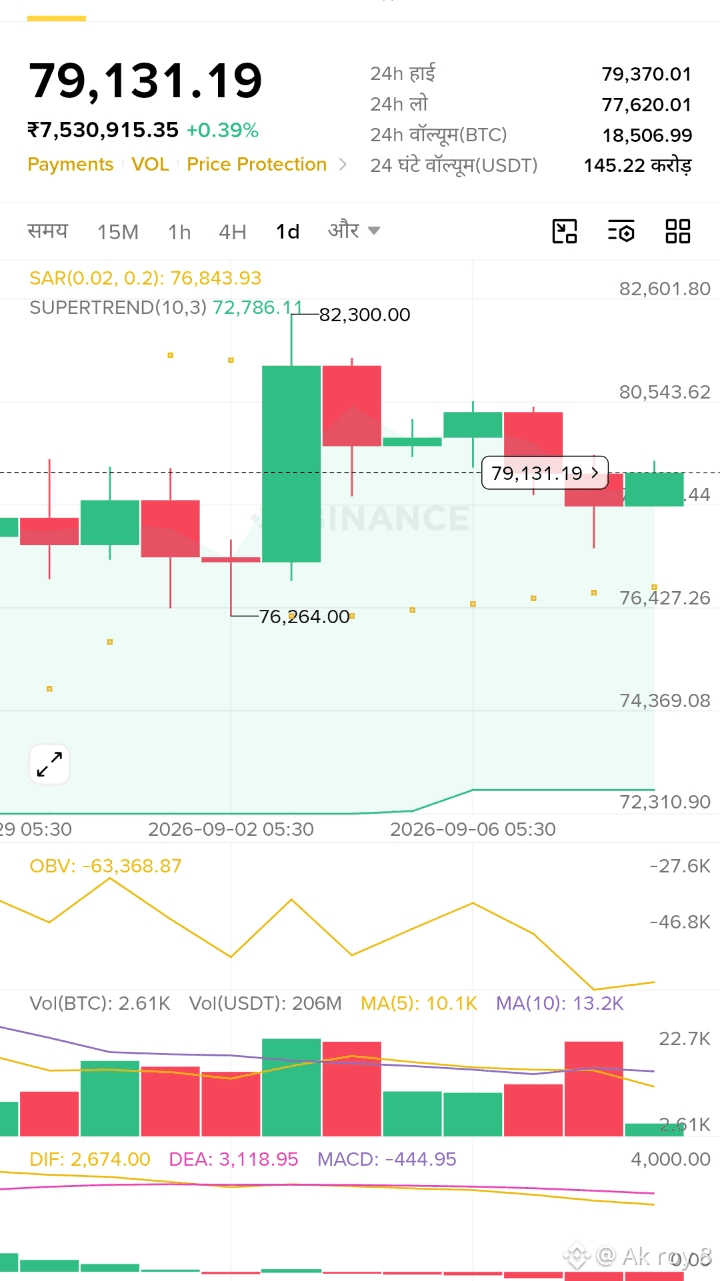Open the Price Protection link
Screen dimensions: 720x1281
257,165
